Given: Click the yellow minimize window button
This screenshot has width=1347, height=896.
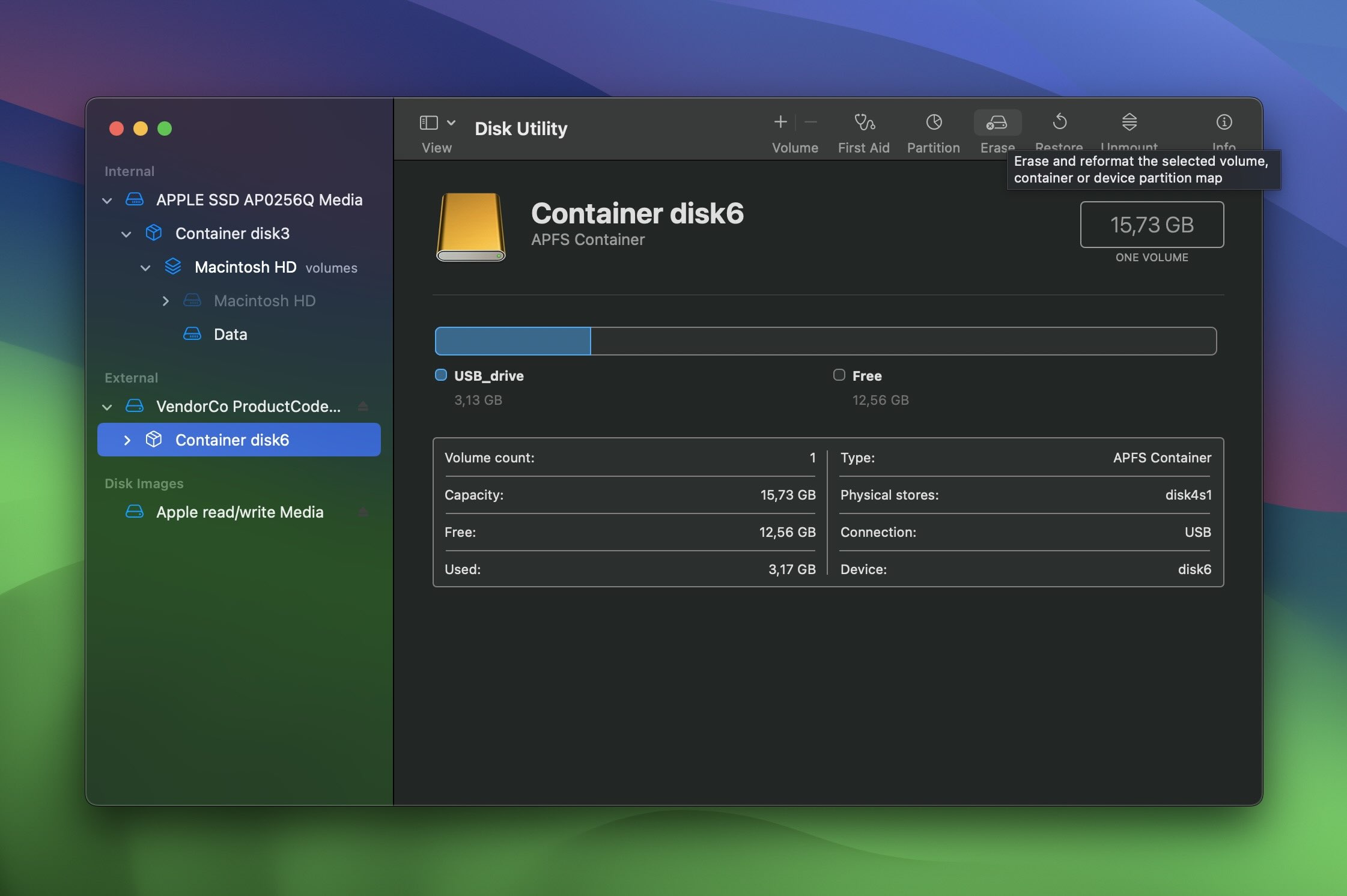Looking at the screenshot, I should pyautogui.click(x=141, y=129).
